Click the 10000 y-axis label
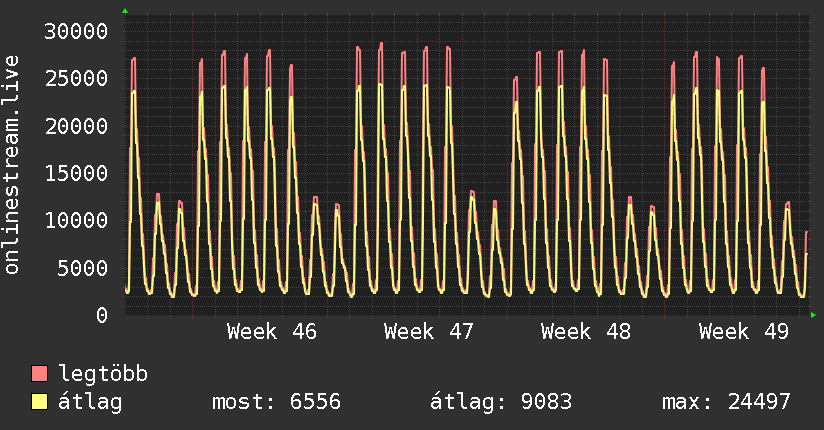The height and width of the screenshot is (430, 824). 76,220
